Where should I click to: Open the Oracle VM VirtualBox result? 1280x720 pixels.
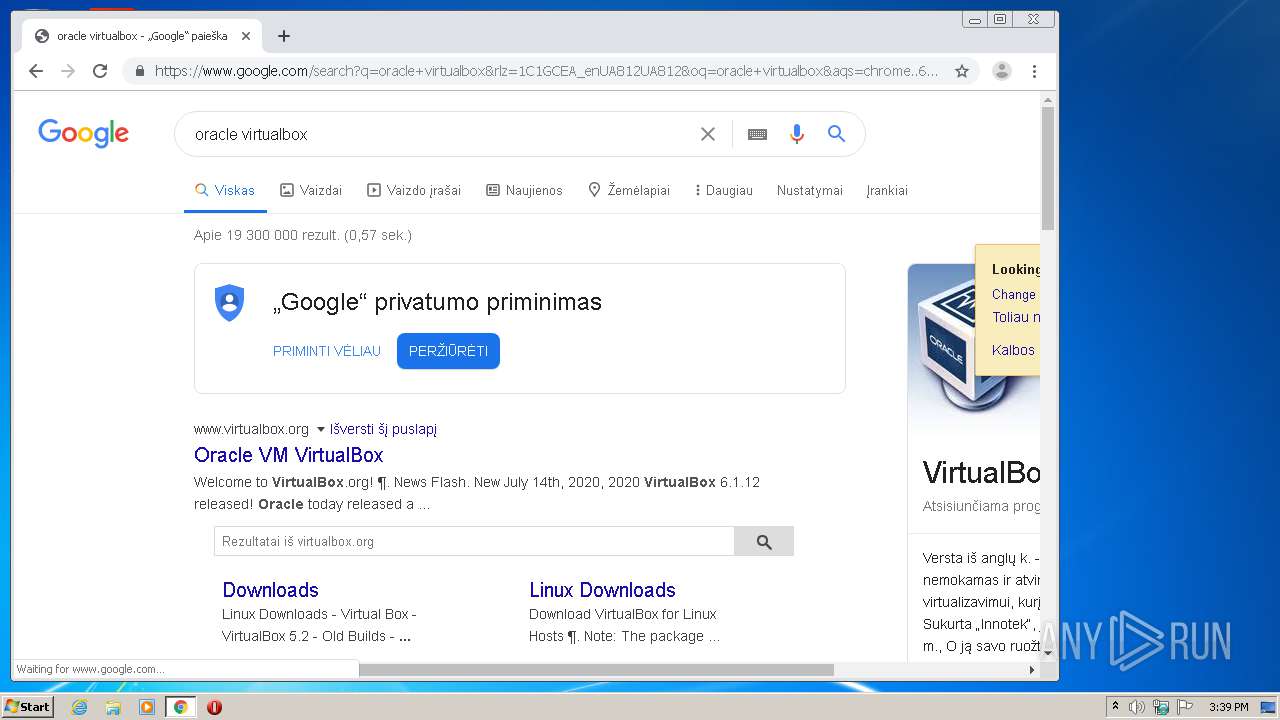point(289,455)
